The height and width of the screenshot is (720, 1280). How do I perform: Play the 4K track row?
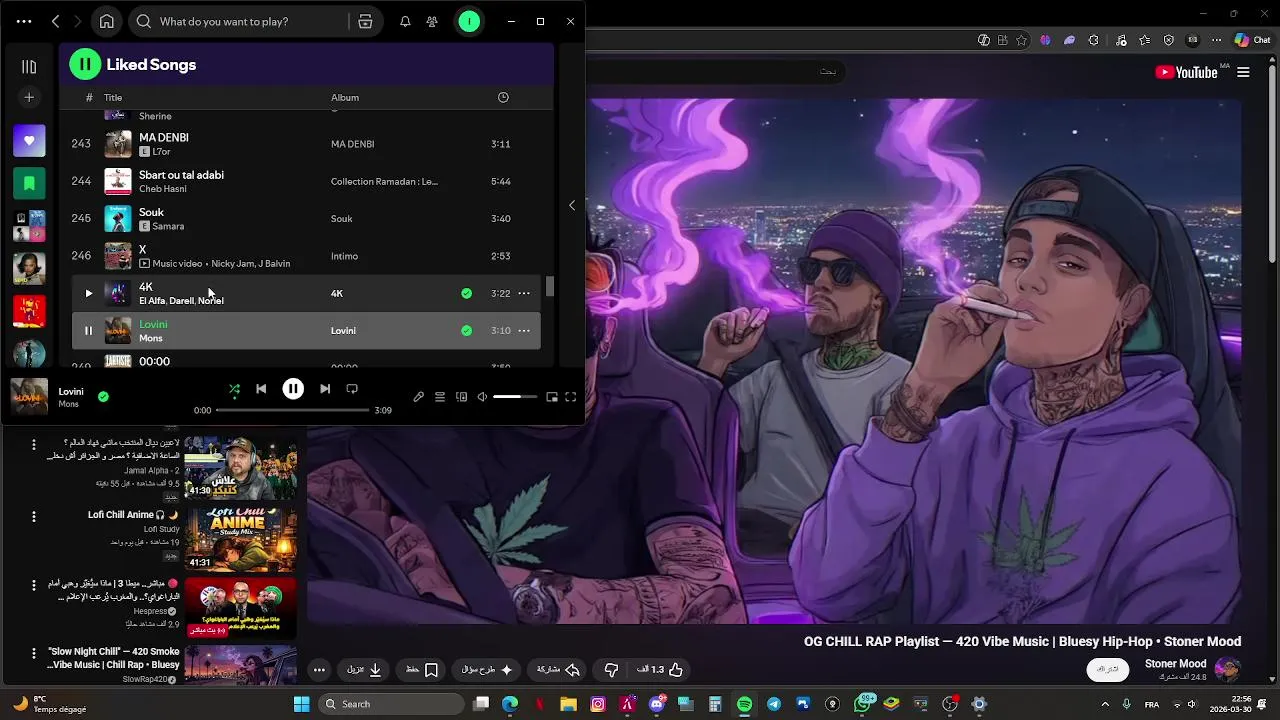88,293
